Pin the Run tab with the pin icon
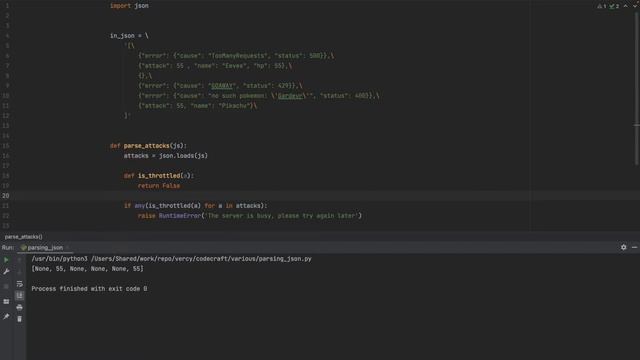640x360 pixels. (x=6, y=316)
